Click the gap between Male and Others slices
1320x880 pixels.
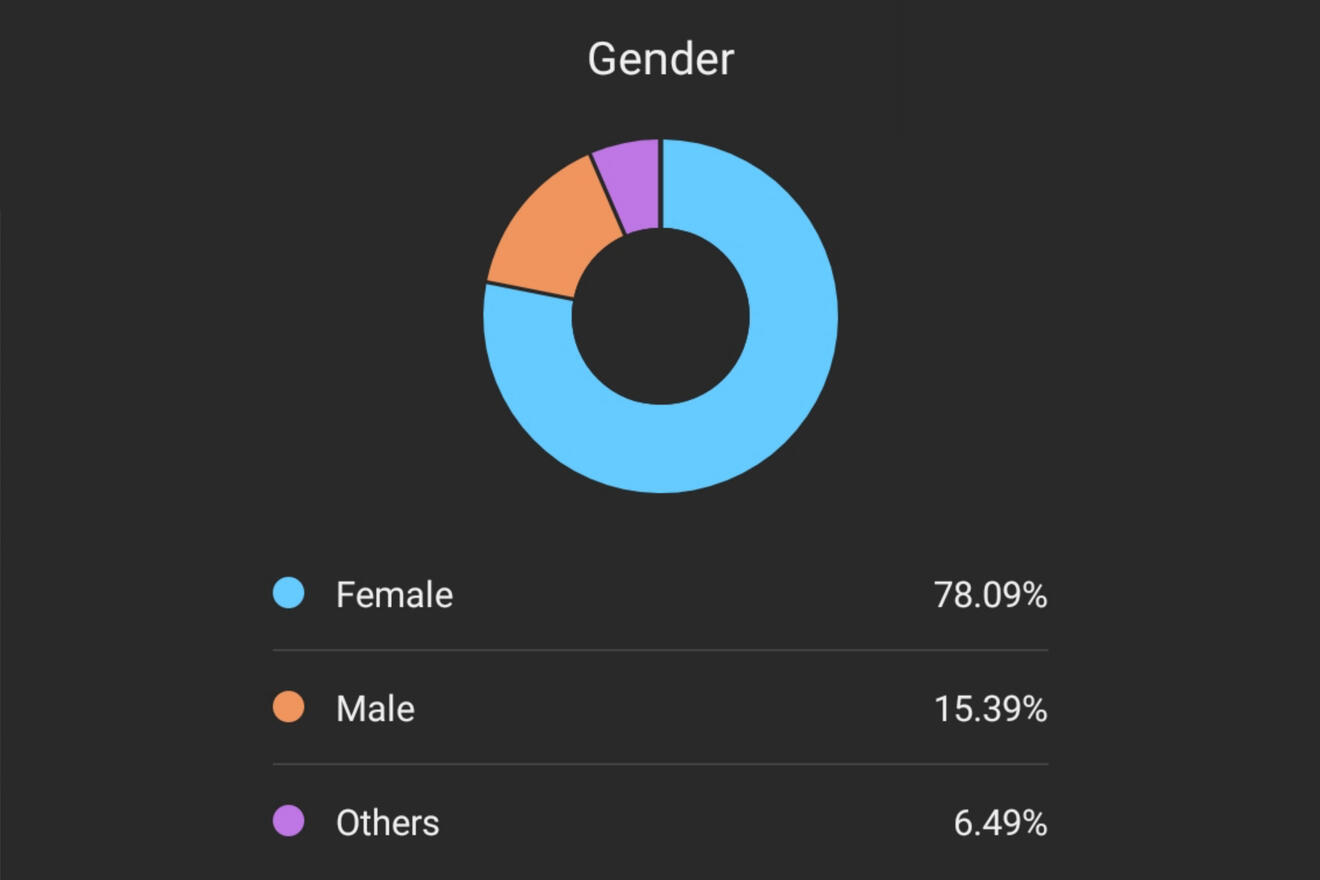(607, 194)
